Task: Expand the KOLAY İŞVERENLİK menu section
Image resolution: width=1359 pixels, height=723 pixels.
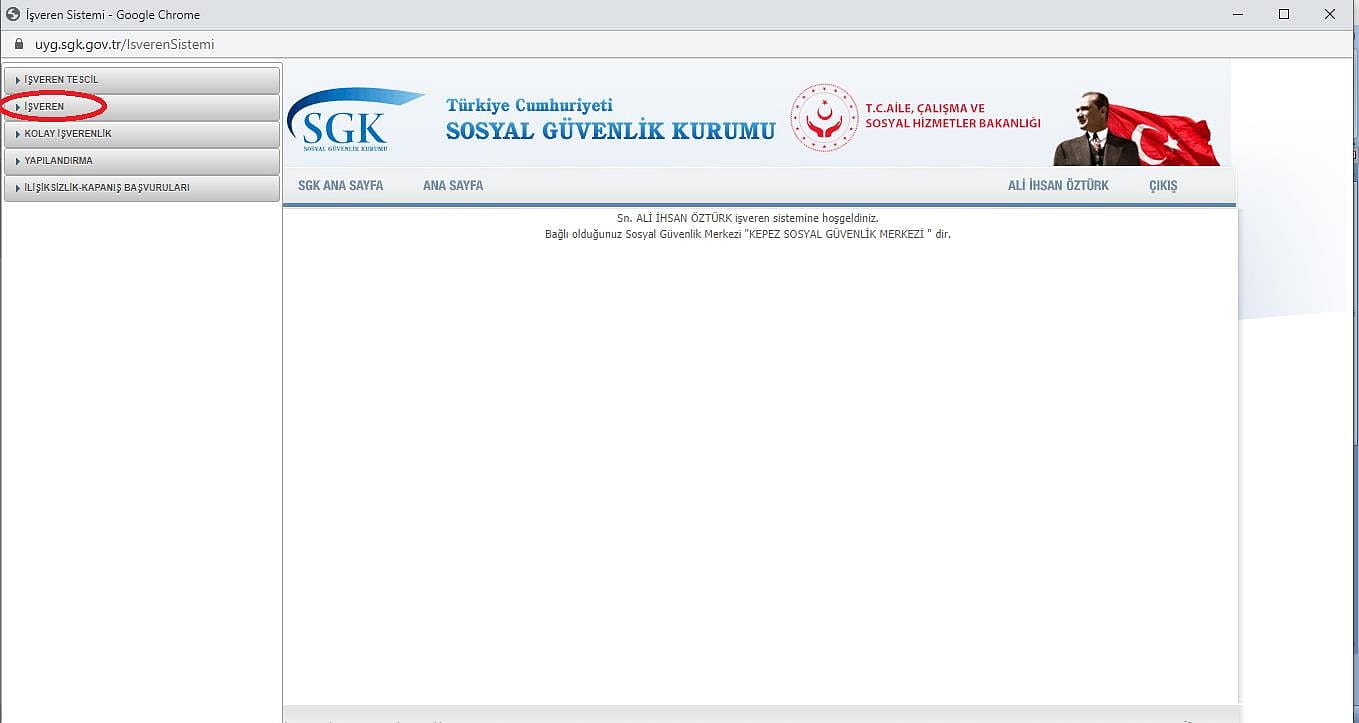Action: point(142,134)
